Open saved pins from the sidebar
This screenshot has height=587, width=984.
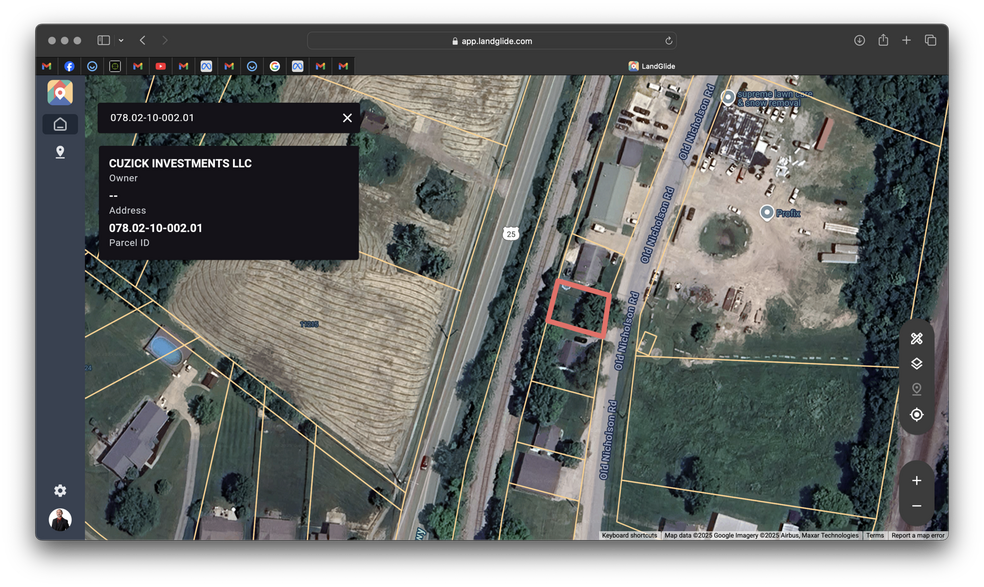click(60, 152)
